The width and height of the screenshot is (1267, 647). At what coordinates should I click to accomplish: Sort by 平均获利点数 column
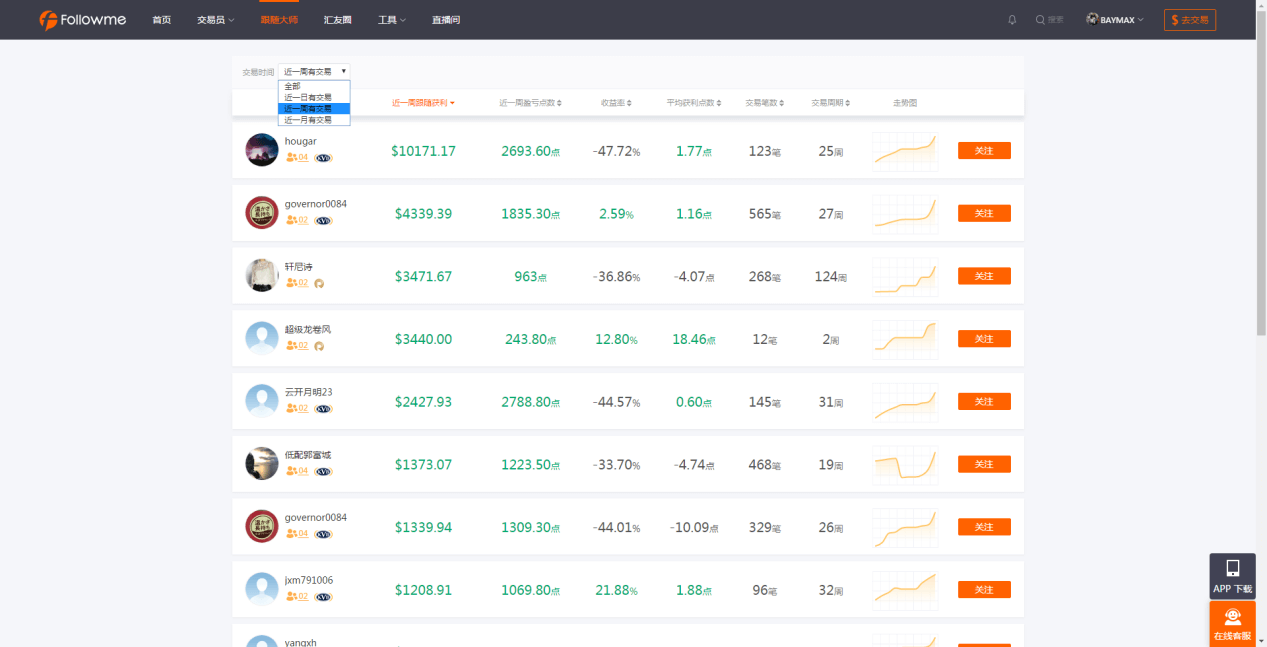pyautogui.click(x=694, y=103)
